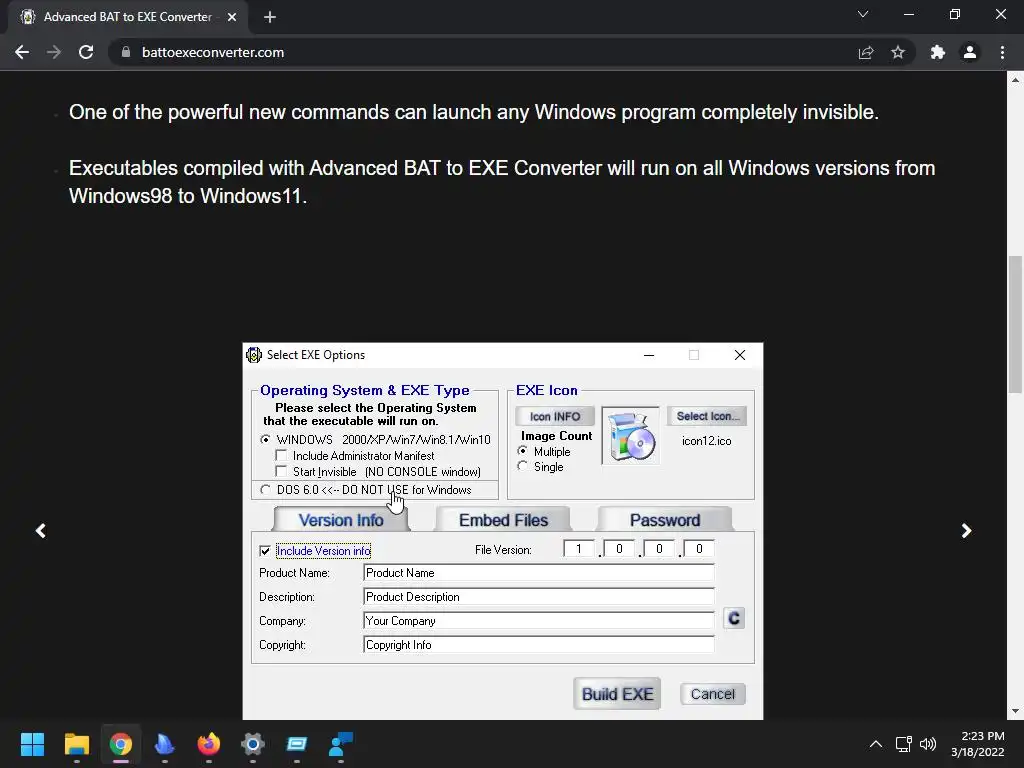The height and width of the screenshot is (768, 1024).
Task: Click the scrollbar up arrow
Action: [1015, 80]
